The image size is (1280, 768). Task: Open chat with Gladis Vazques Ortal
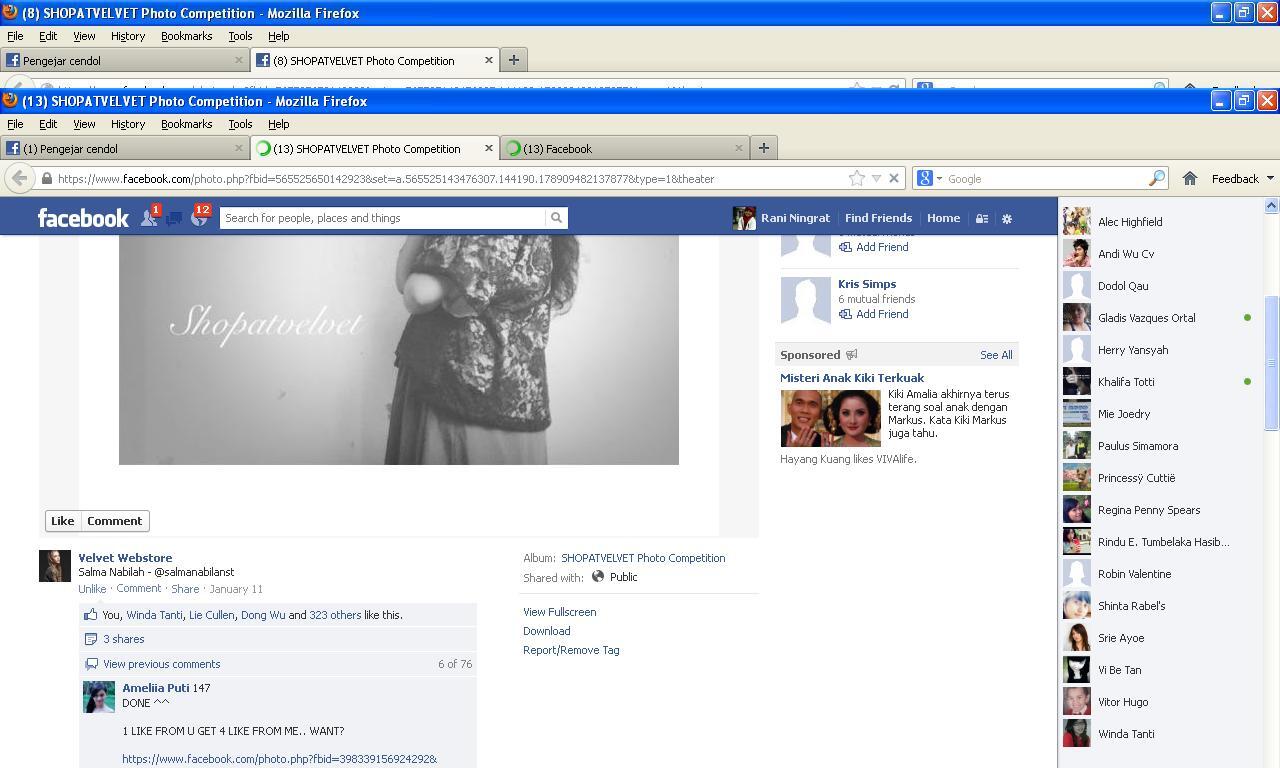(x=1158, y=318)
